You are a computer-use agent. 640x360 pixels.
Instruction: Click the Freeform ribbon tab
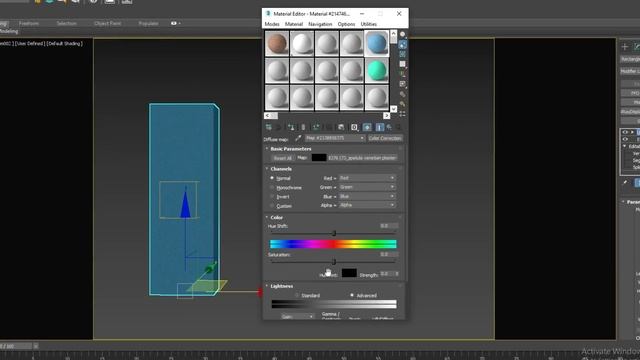tap(29, 24)
